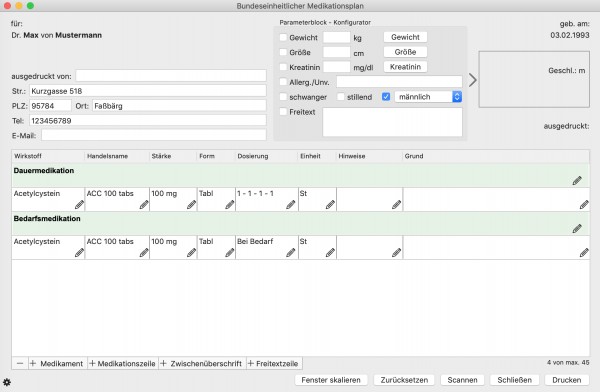Click pencil icon in Bei Bedarf cell
Viewport: 600px width, 392px height.
(291, 253)
